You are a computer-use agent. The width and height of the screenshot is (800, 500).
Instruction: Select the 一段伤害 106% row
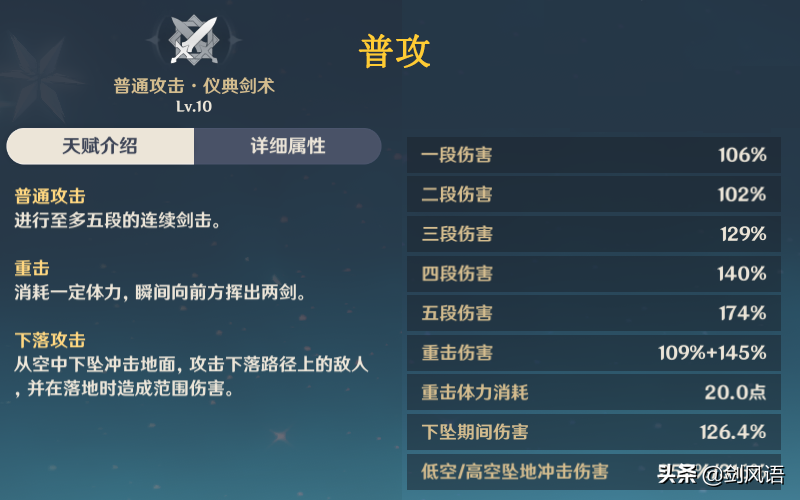(594, 155)
